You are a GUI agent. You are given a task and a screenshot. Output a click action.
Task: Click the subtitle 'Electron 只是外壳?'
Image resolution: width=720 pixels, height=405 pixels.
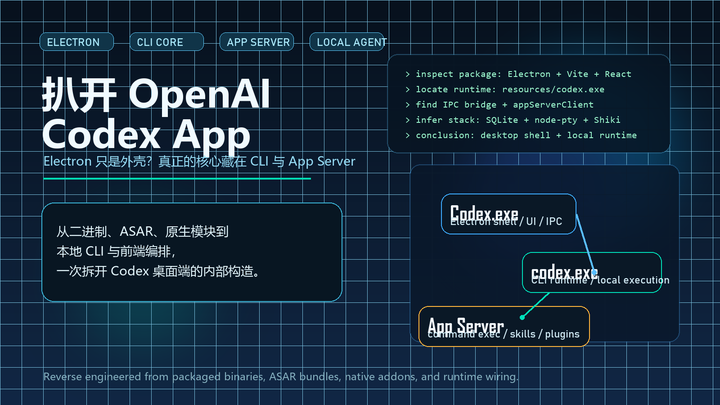pos(97,162)
